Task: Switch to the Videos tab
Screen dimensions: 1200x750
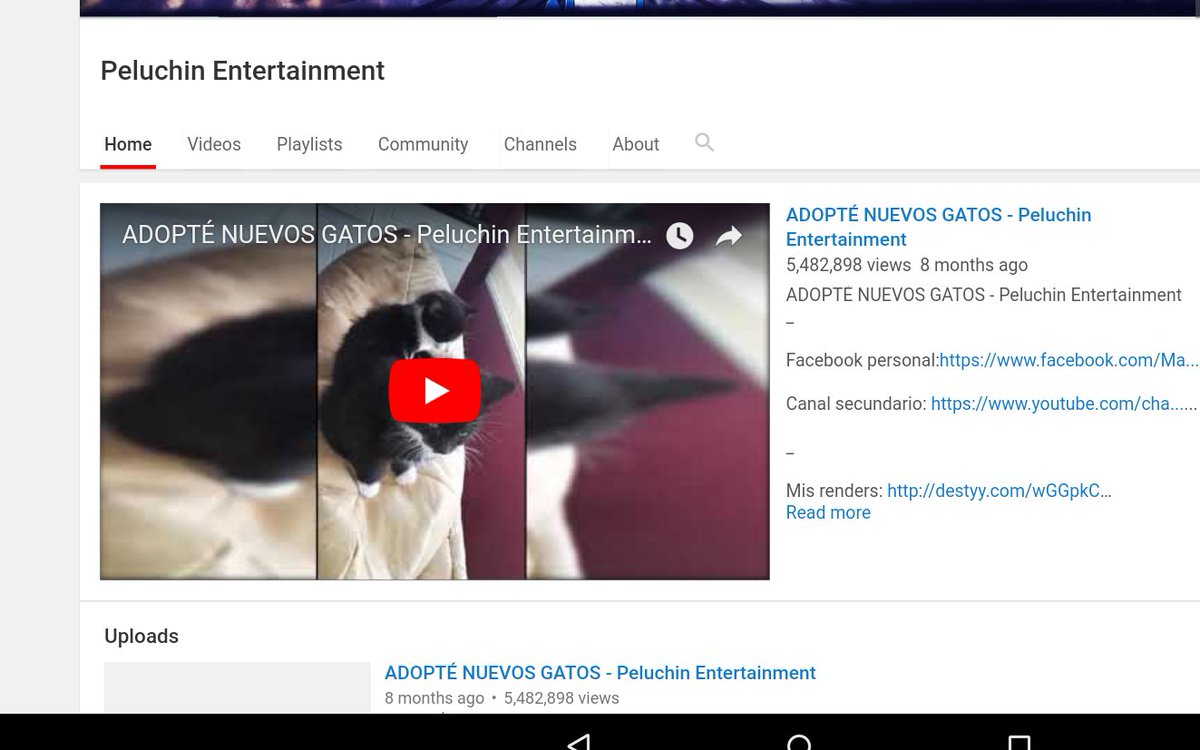Action: pos(214,144)
